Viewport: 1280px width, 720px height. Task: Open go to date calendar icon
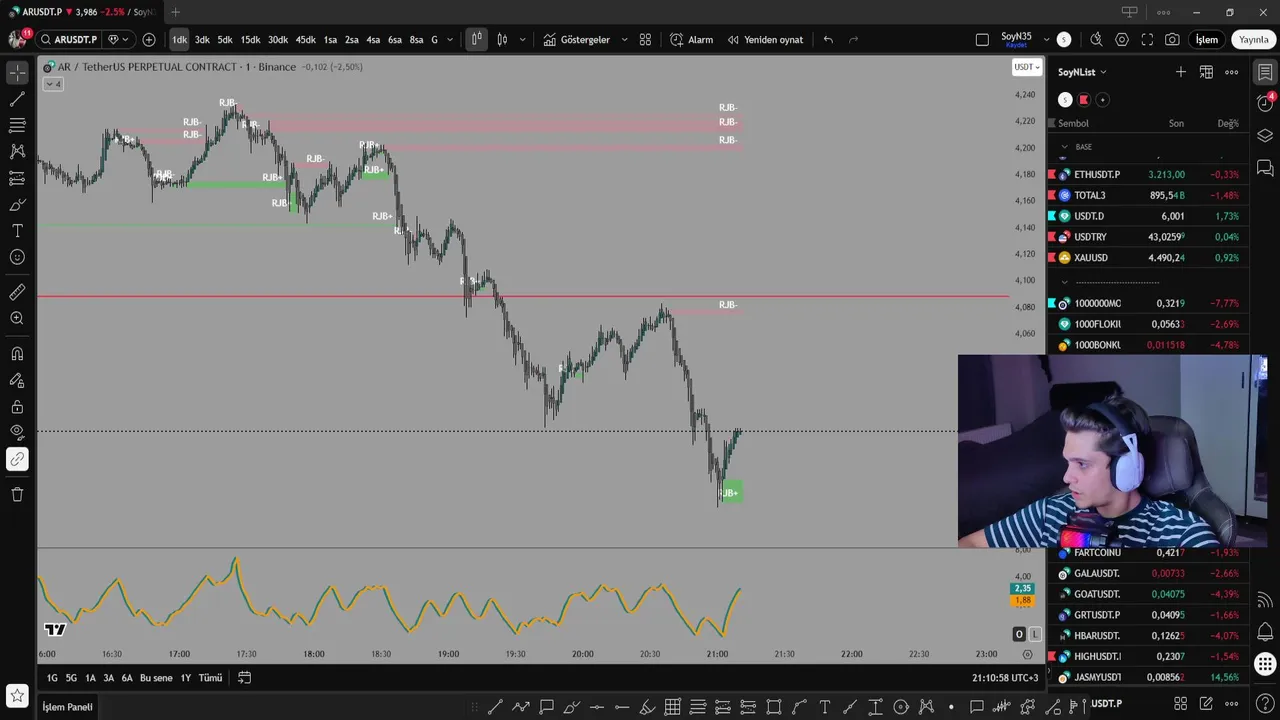(244, 678)
